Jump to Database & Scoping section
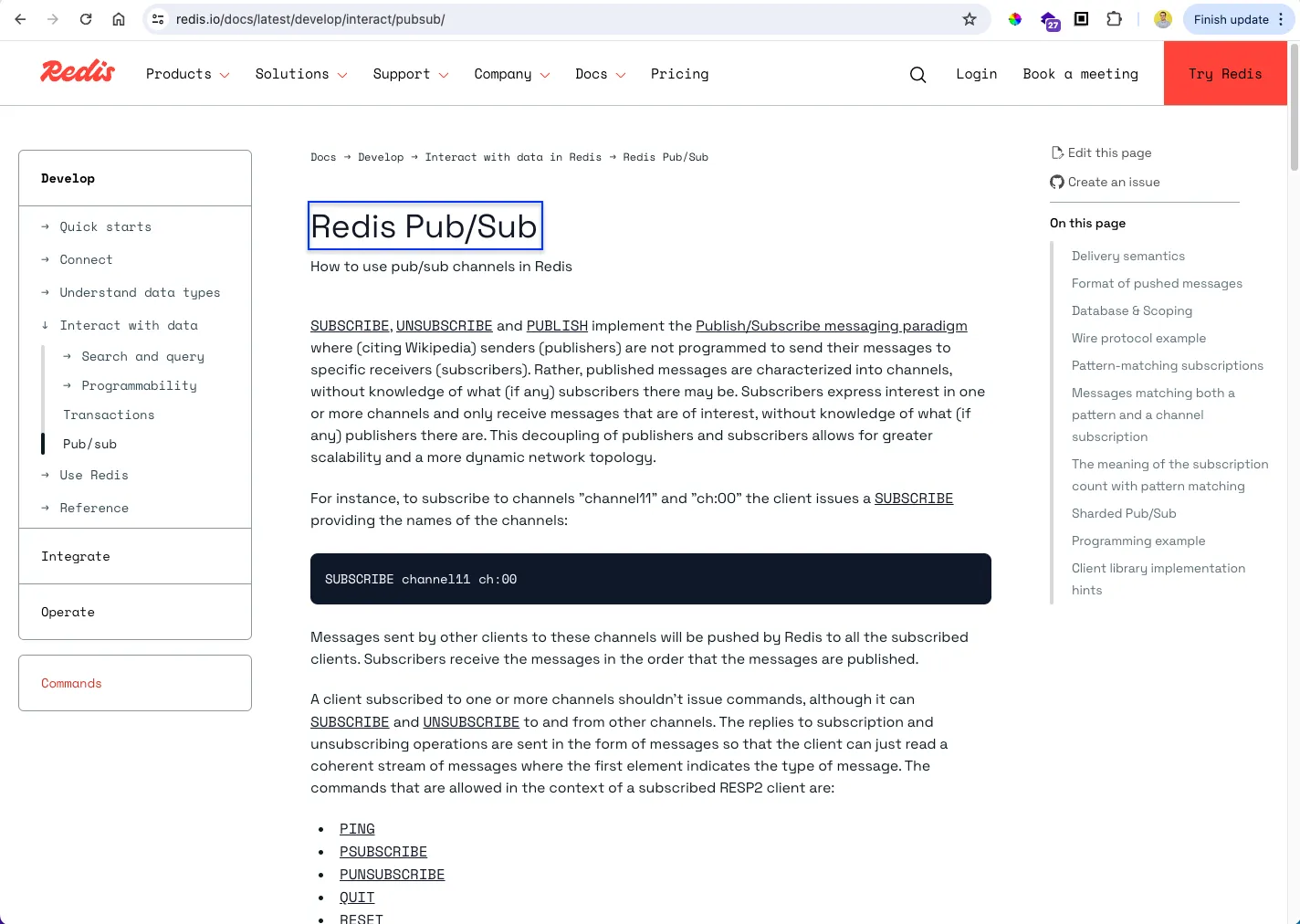 (1132, 310)
